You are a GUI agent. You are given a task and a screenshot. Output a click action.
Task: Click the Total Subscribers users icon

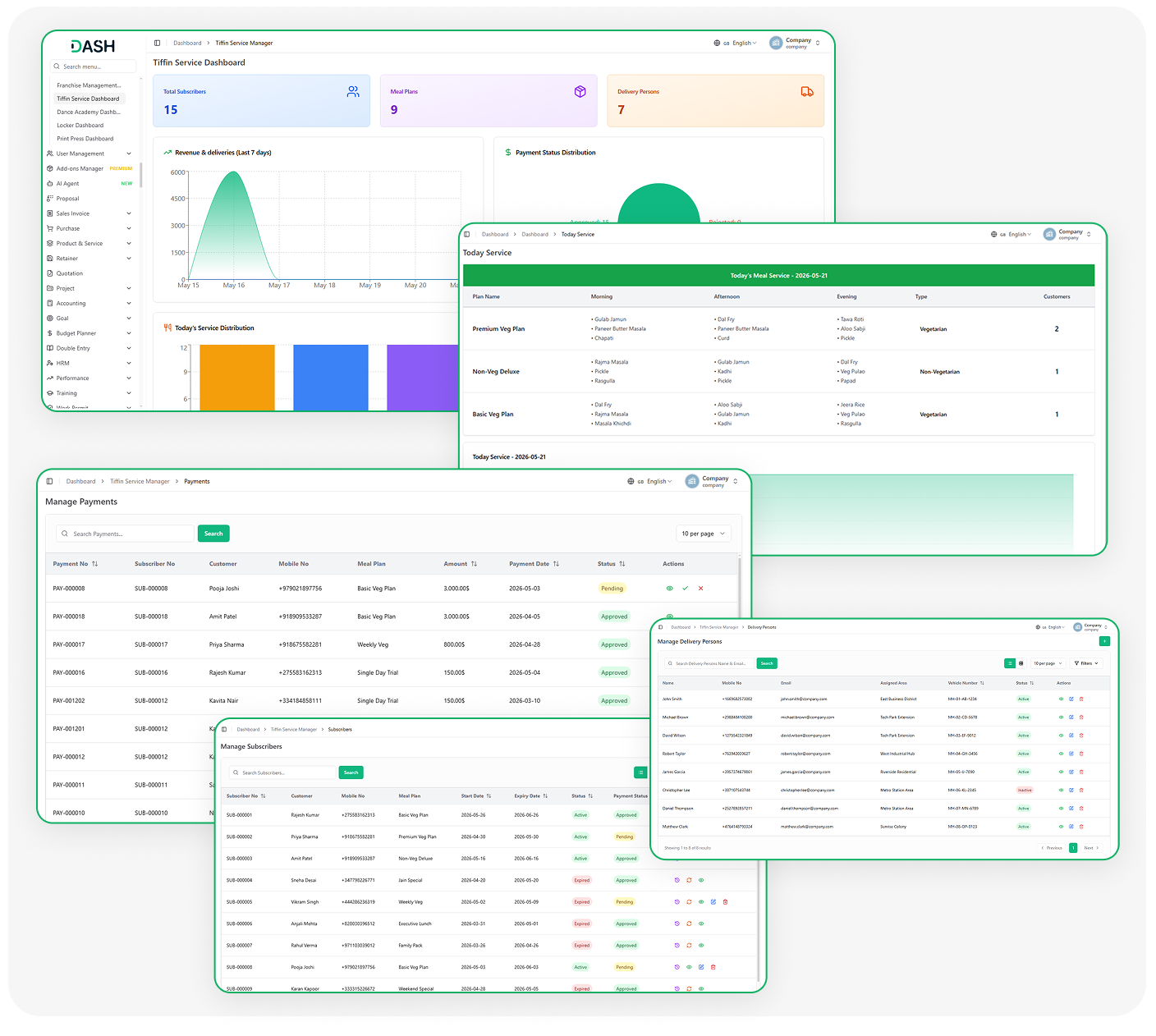(353, 92)
